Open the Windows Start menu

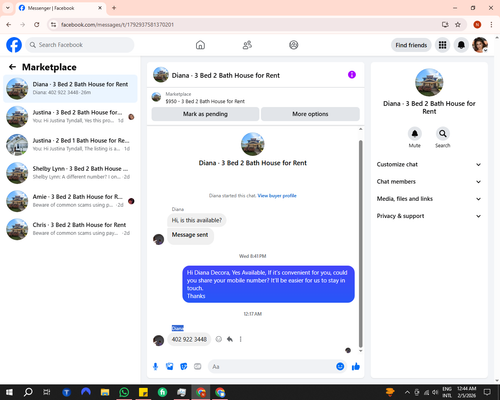[x=9, y=392]
